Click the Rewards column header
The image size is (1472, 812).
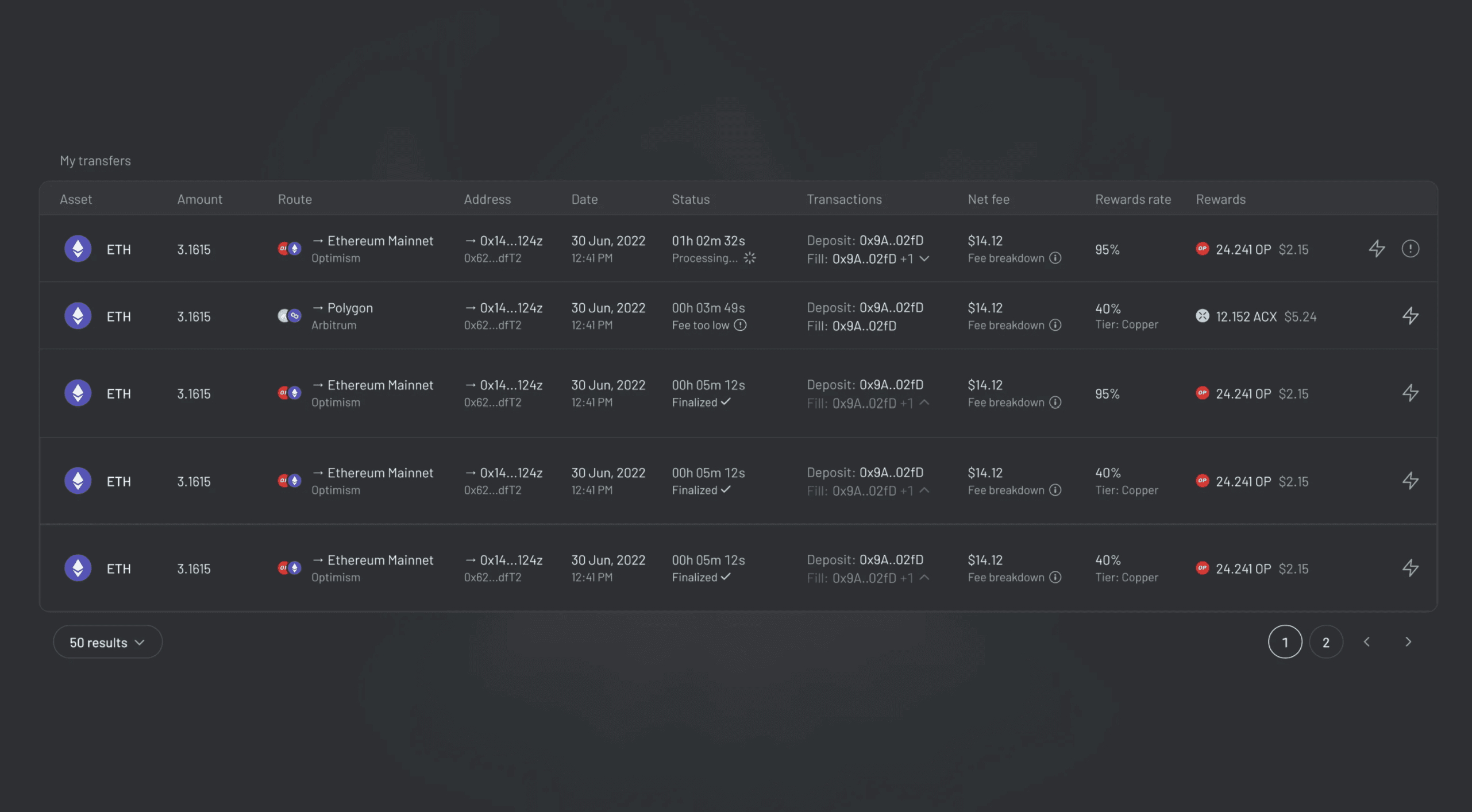click(x=1221, y=199)
